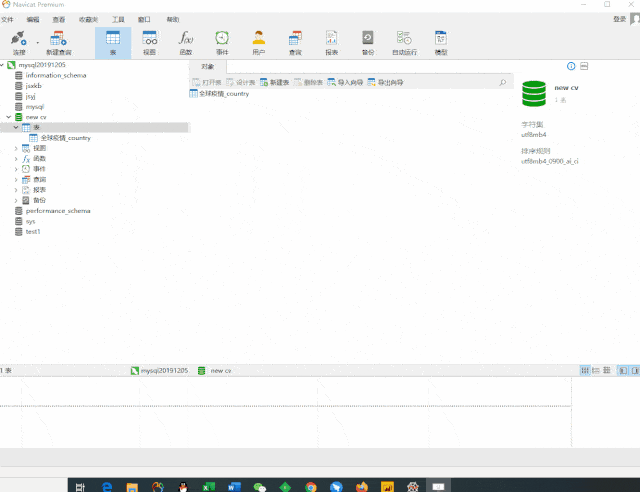
Task: Select the 备份 (Backup) toolbar icon
Action: [368, 42]
